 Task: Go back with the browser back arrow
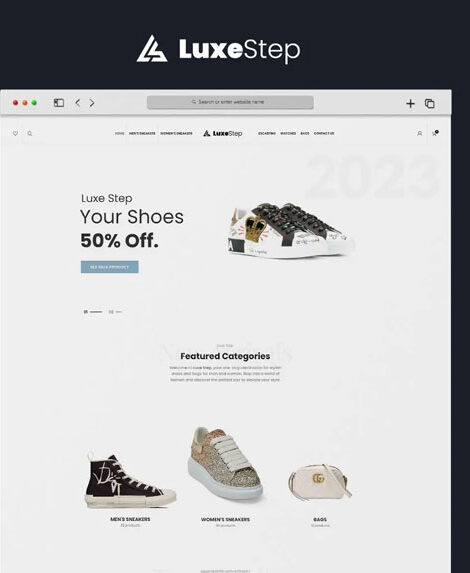pyautogui.click(x=77, y=103)
